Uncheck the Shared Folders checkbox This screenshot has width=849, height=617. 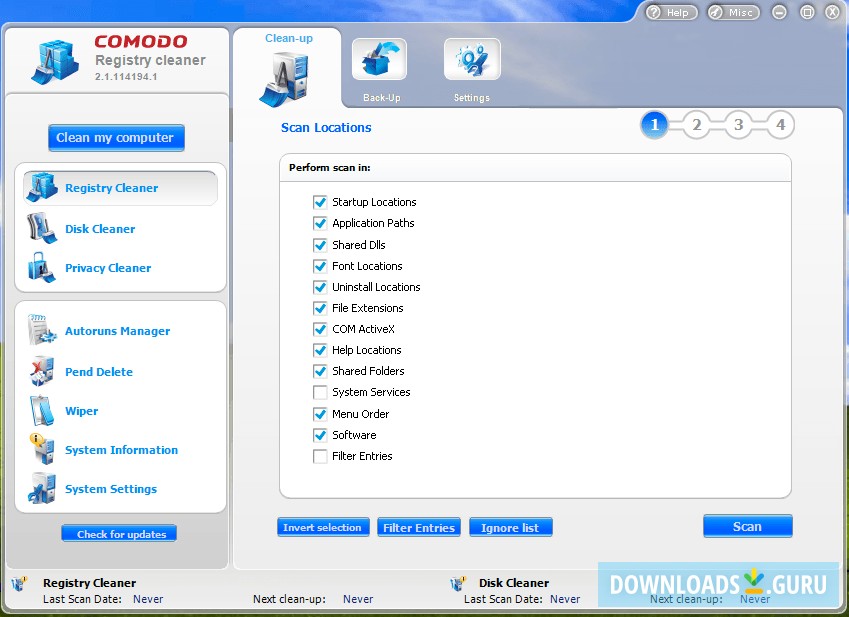(x=320, y=371)
